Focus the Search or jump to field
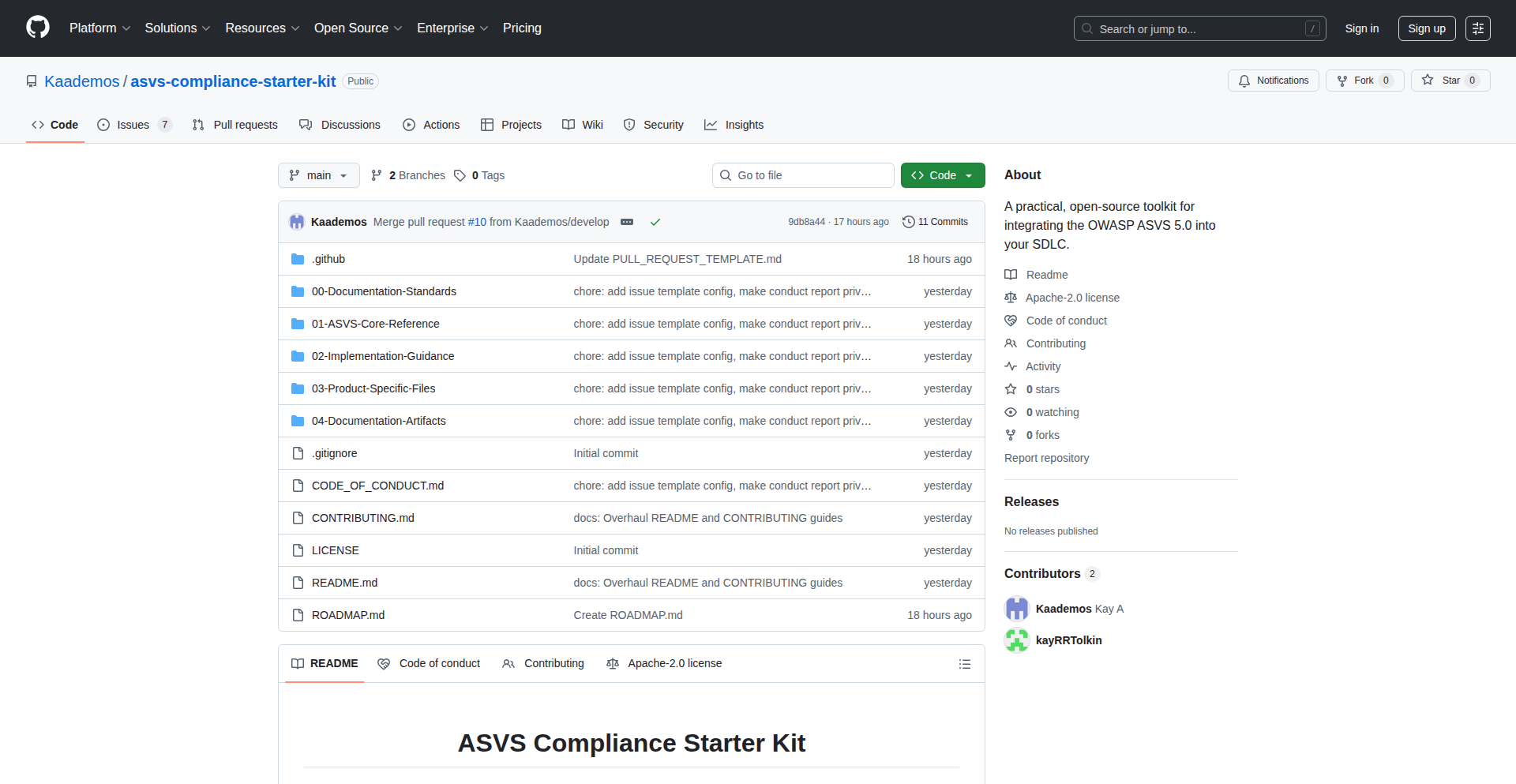 (x=1199, y=28)
